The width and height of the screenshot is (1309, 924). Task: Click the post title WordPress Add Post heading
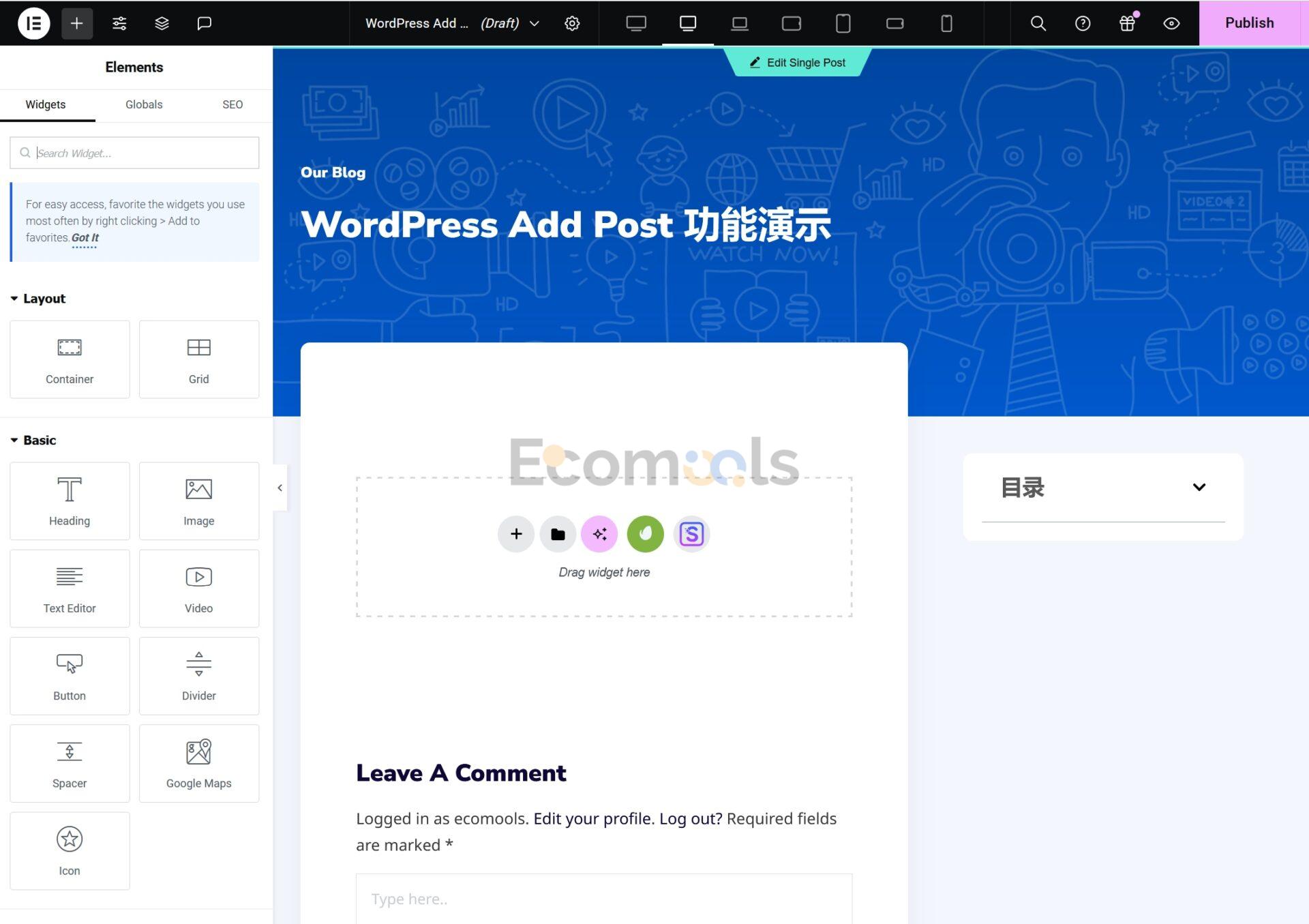click(566, 225)
